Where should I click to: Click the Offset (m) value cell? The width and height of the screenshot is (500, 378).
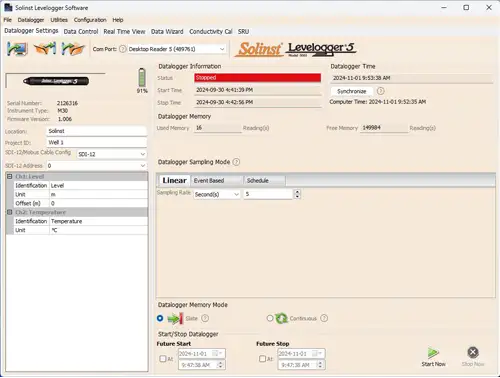pos(98,203)
